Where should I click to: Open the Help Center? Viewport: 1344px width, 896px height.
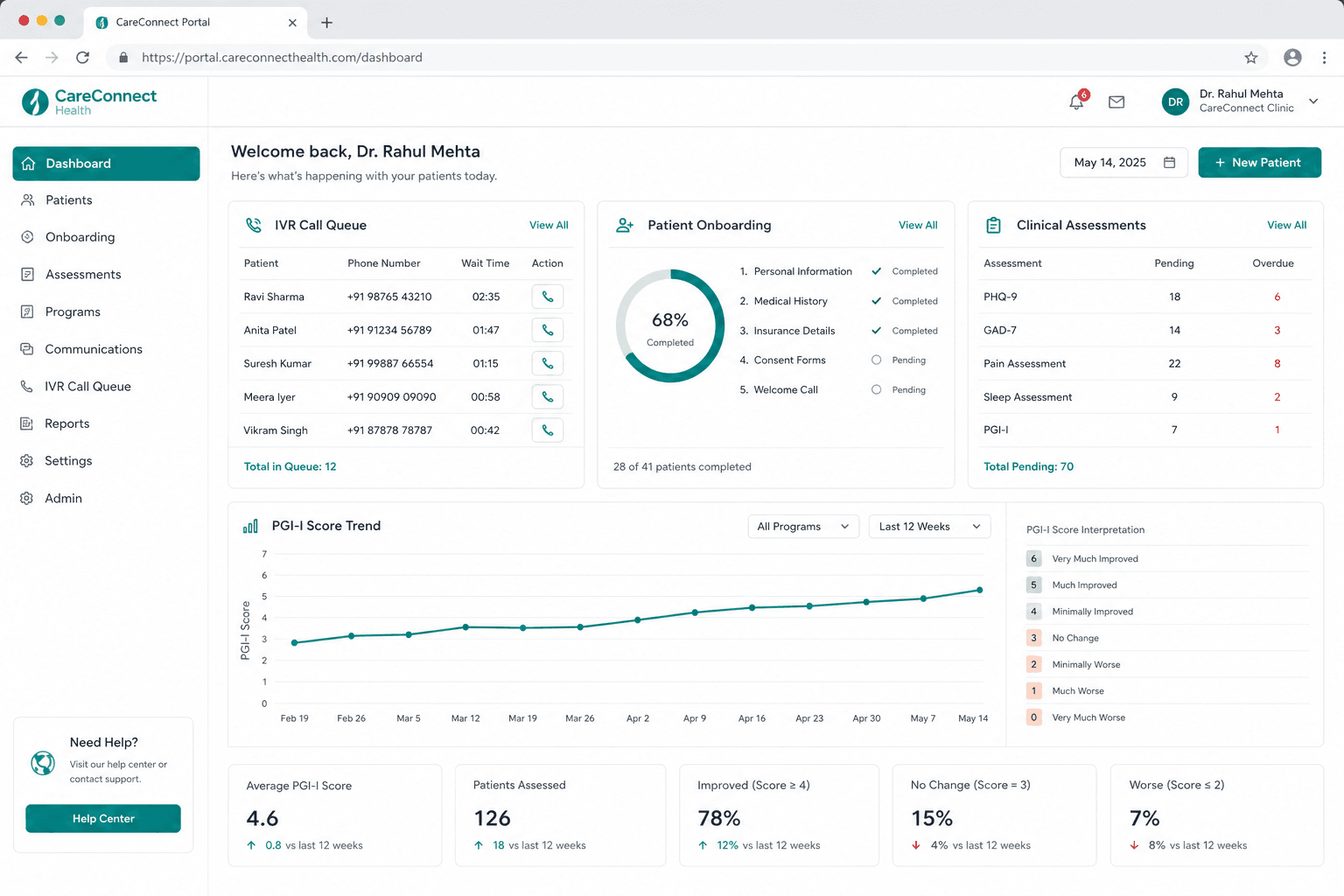pos(103,818)
